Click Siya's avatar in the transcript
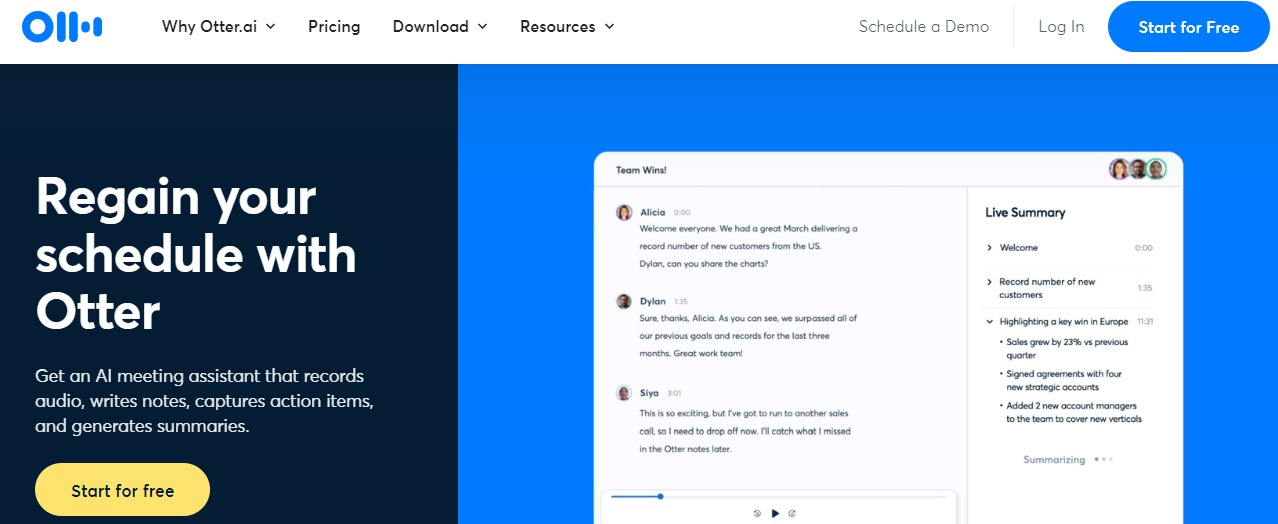The height and width of the screenshot is (524, 1278). (x=624, y=393)
